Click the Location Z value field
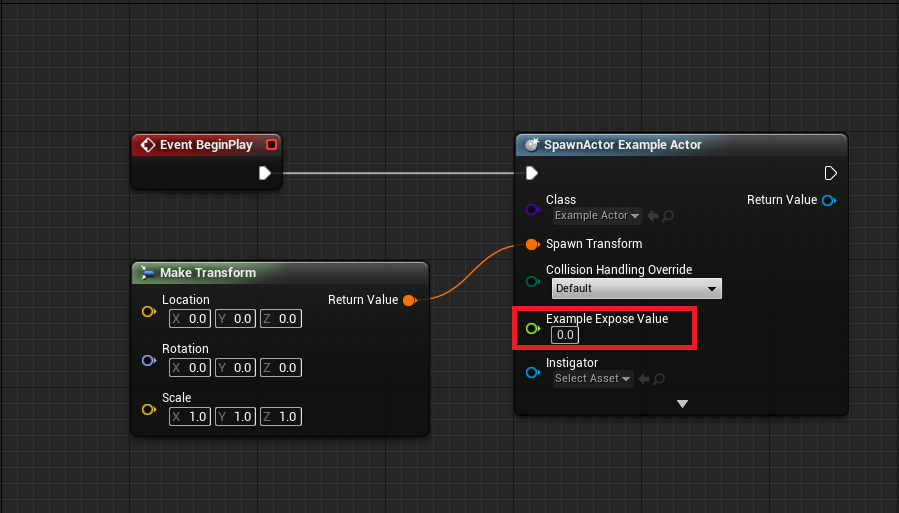The width and height of the screenshot is (899, 513). pyautogui.click(x=280, y=319)
